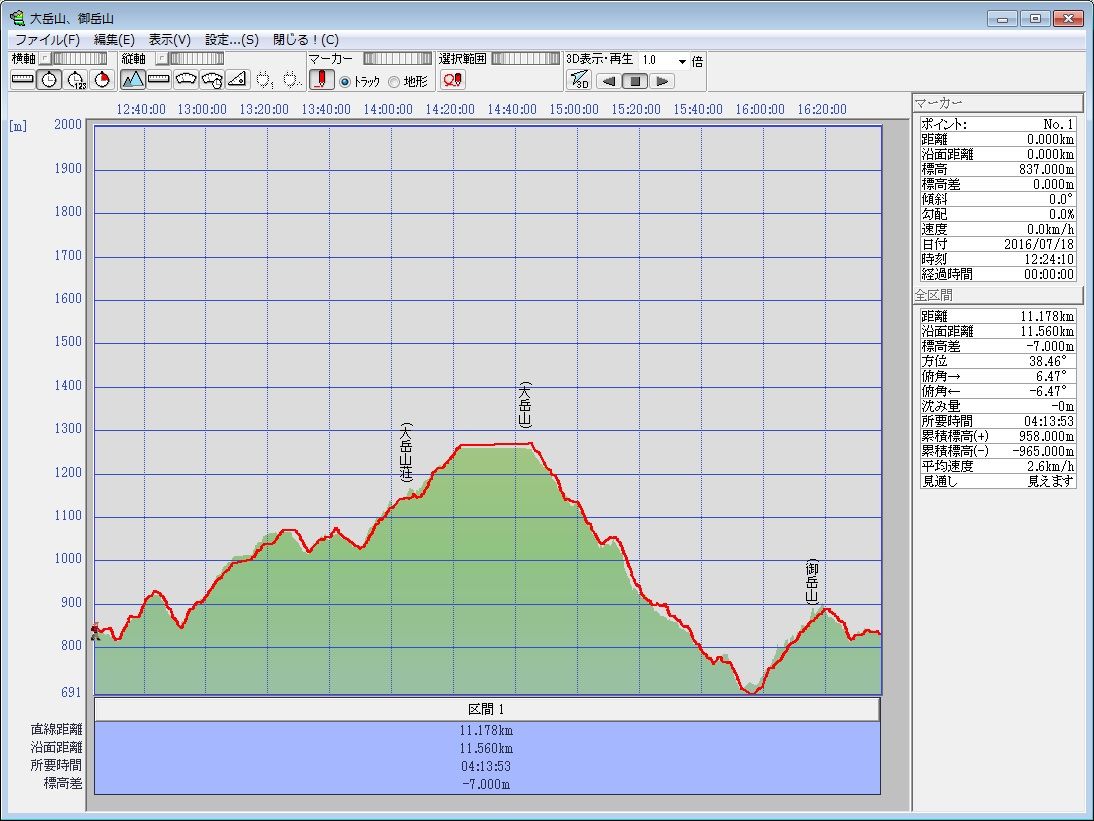Click the 大岳山荘 label on graph
The image size is (1094, 821).
pos(406,452)
